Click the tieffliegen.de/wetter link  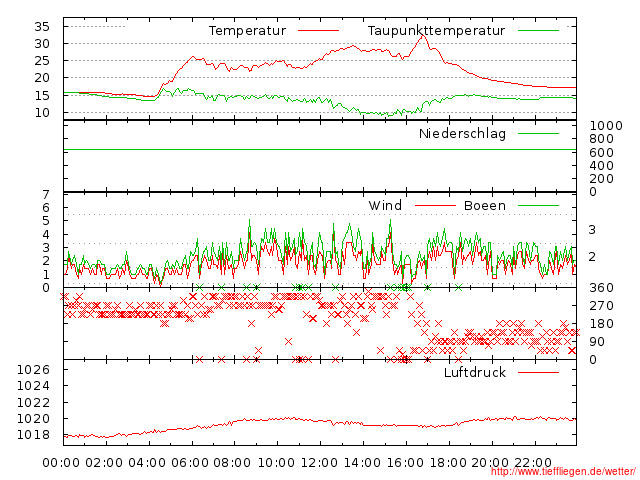click(x=563, y=471)
